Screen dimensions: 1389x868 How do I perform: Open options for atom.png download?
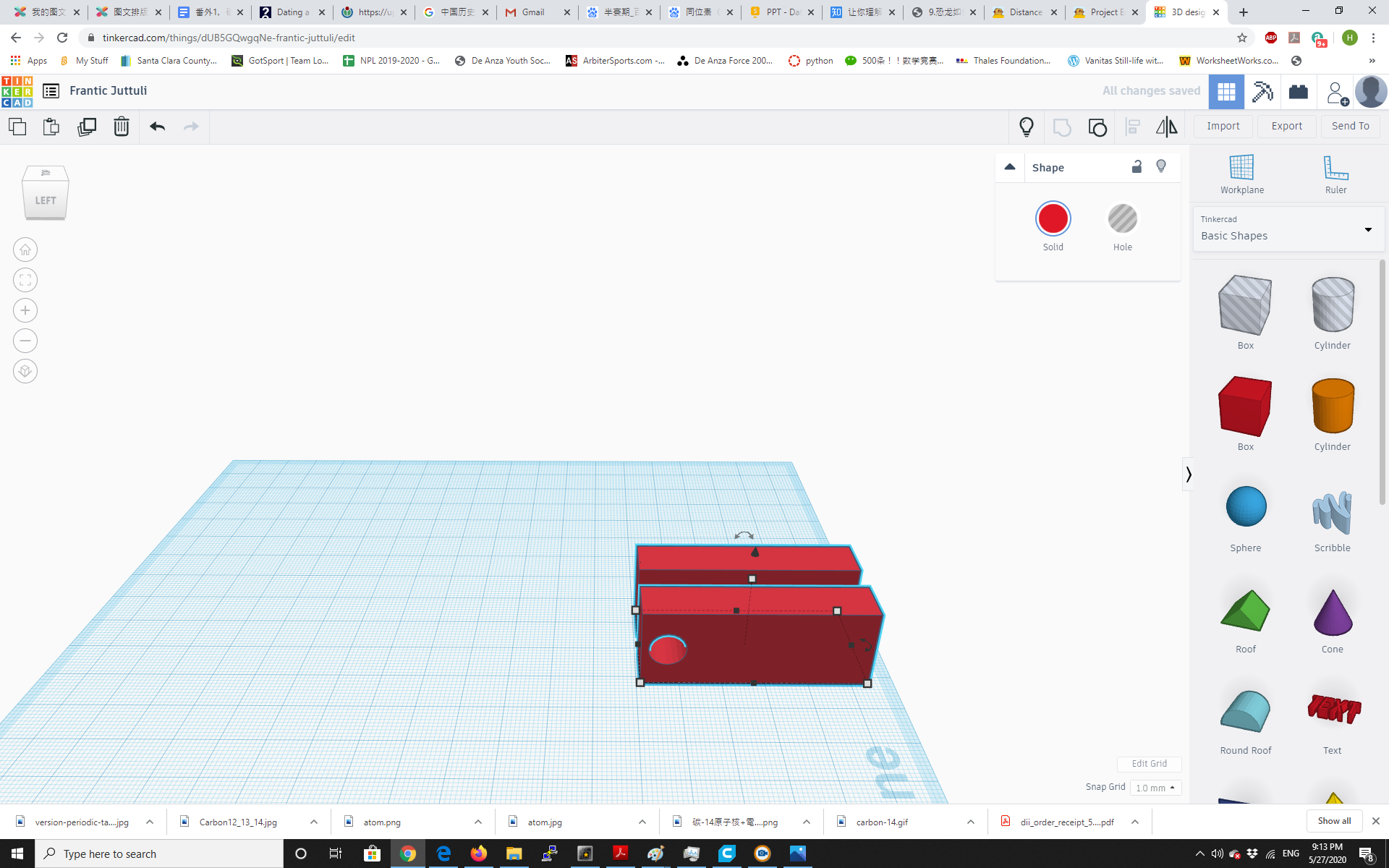478,822
